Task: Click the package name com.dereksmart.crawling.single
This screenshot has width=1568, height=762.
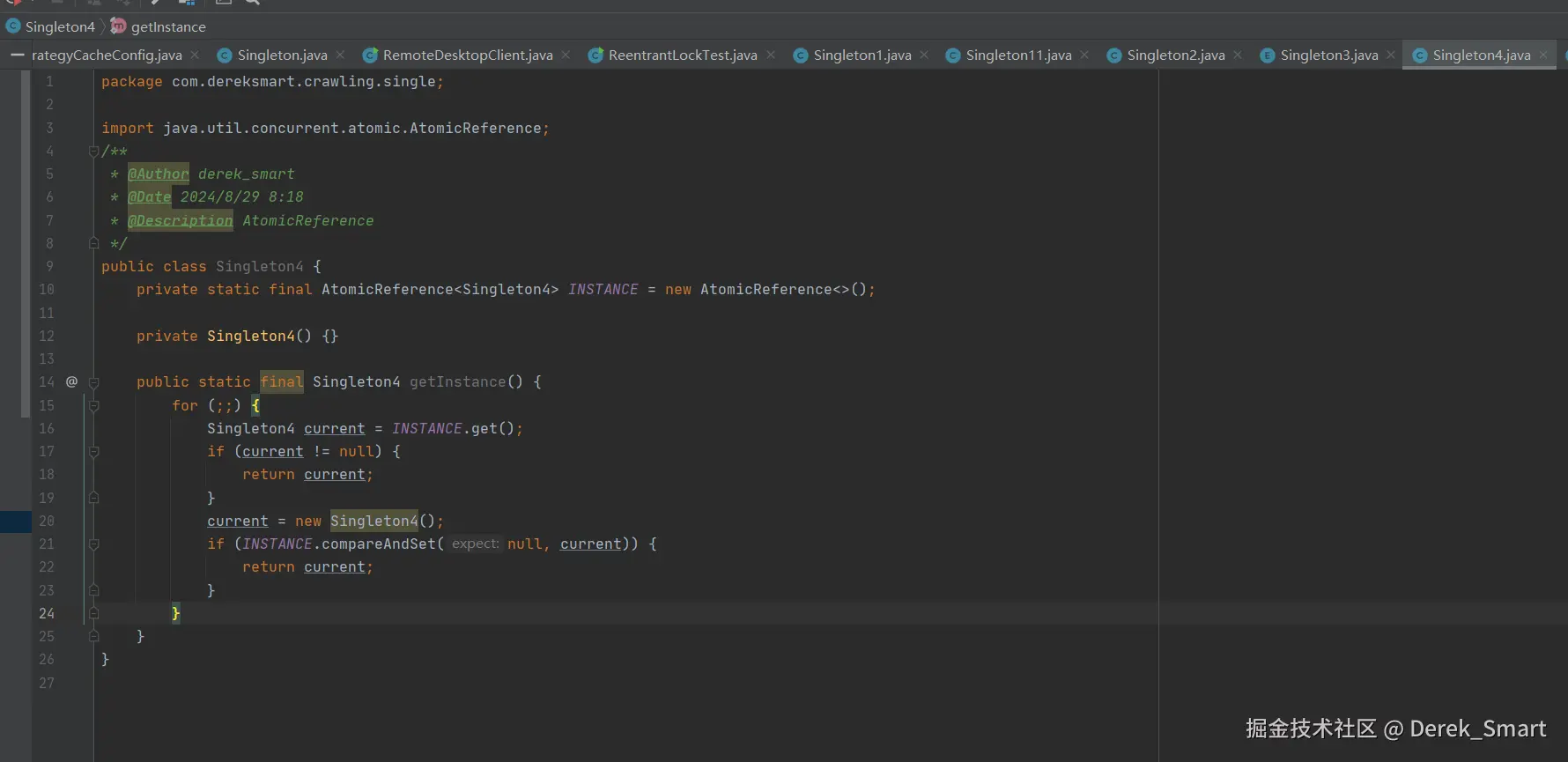Action: (x=304, y=81)
